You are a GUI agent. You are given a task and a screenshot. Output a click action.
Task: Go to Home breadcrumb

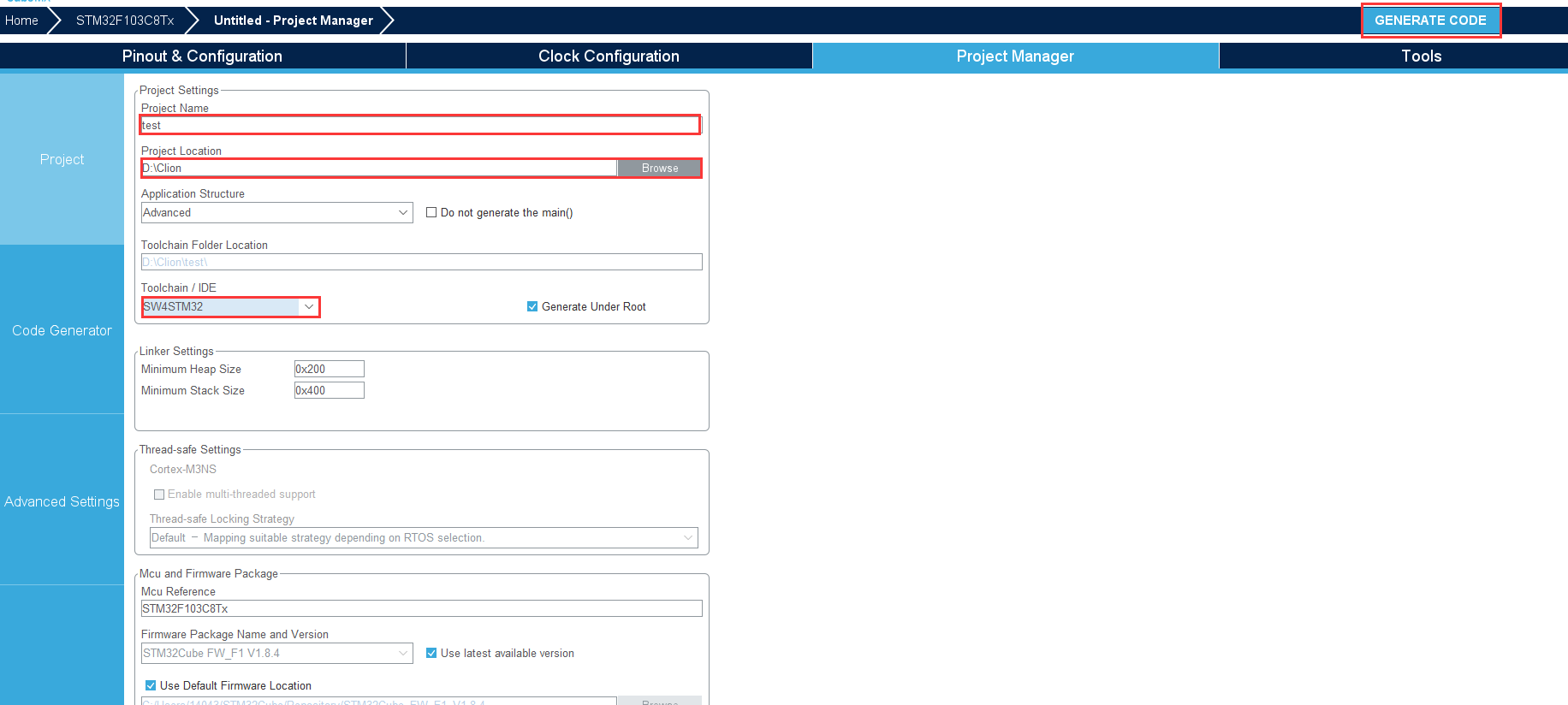(21, 21)
